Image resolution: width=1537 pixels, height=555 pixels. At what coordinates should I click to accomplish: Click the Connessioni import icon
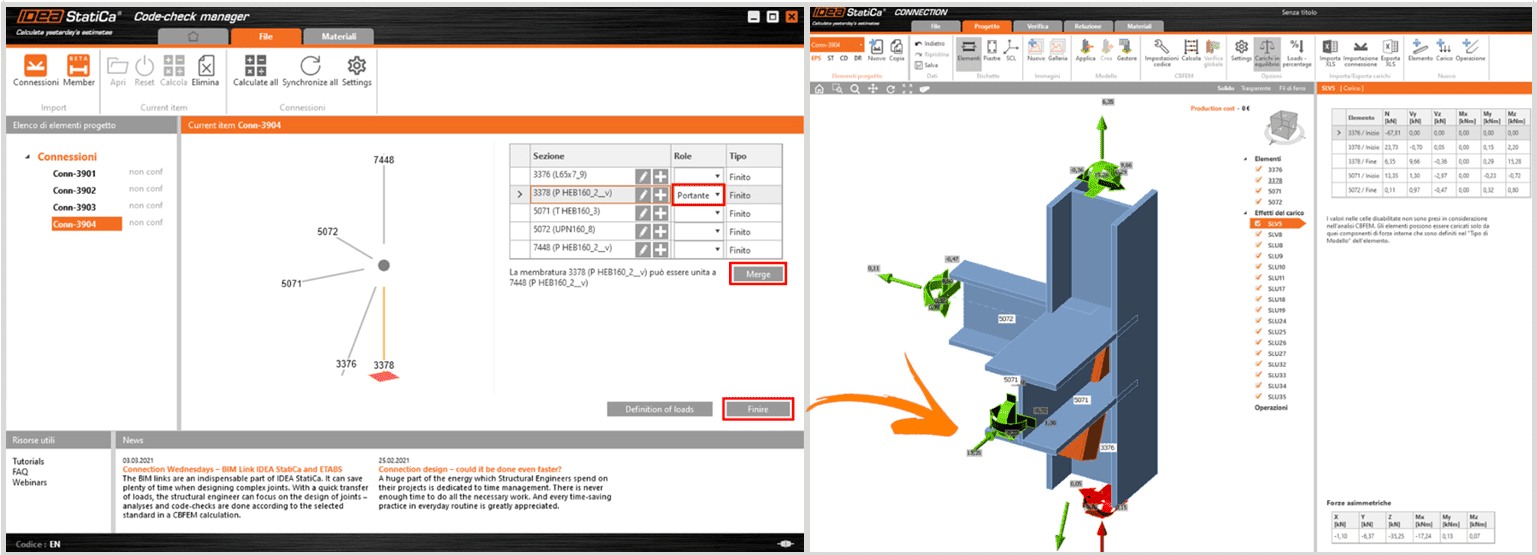[35, 65]
